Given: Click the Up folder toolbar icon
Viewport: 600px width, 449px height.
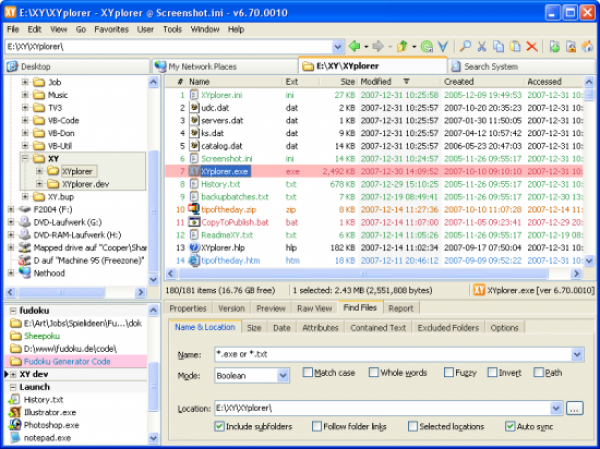Looking at the screenshot, I should 402,47.
